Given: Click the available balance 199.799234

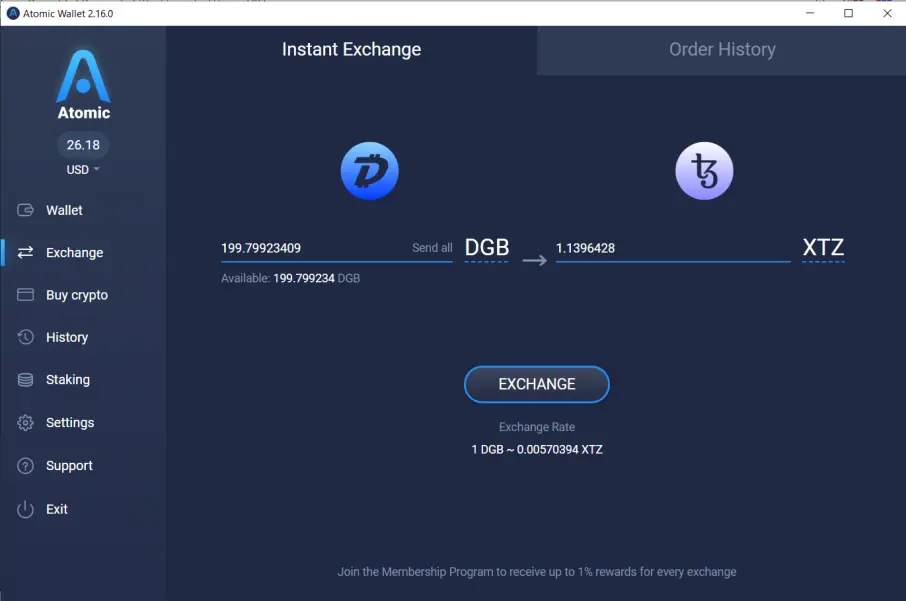Looking at the screenshot, I should pyautogui.click(x=303, y=279).
